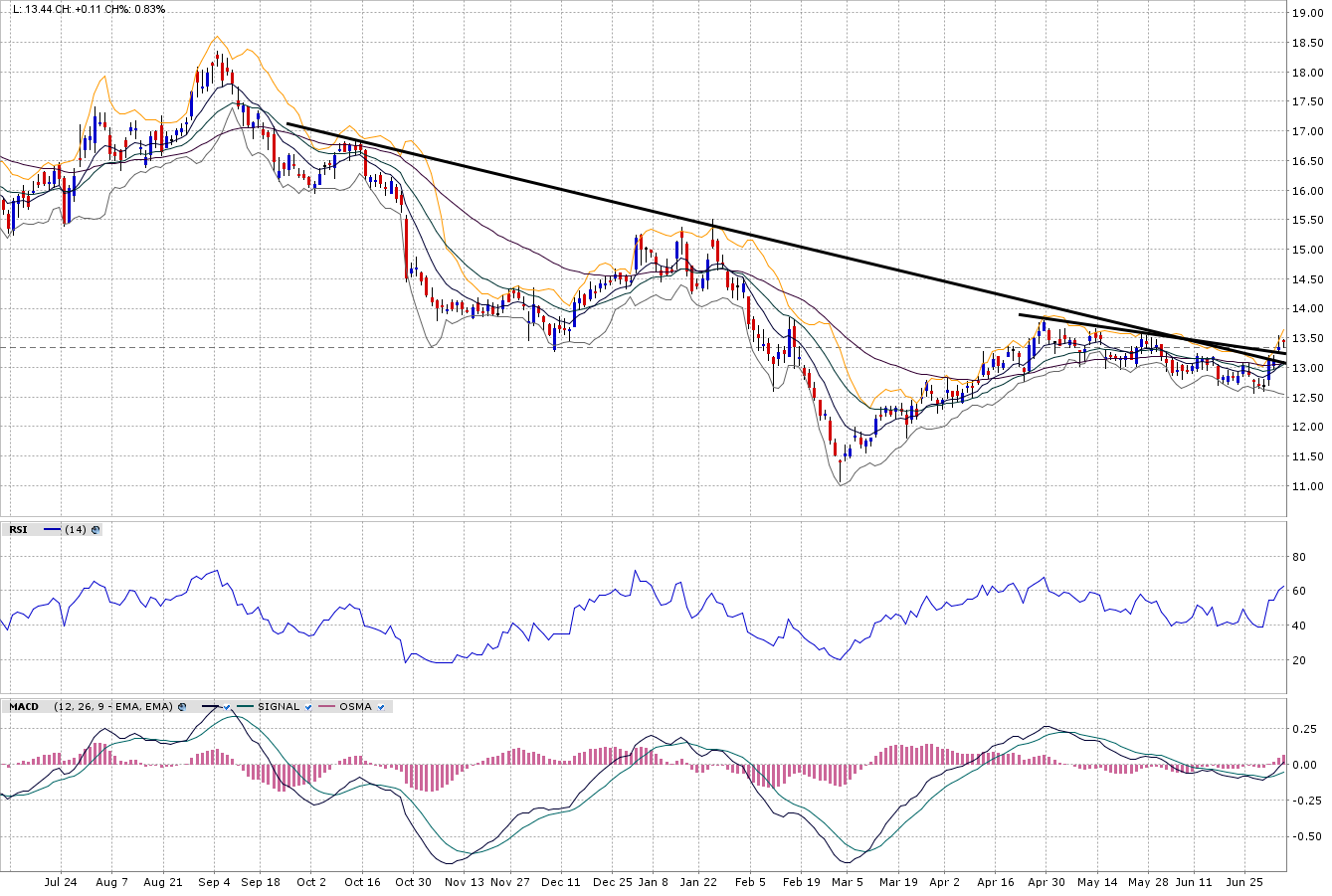Viewport: 1332px width, 896px height.
Task: Click the SIGNAL teal line color swatch
Action: point(245,707)
